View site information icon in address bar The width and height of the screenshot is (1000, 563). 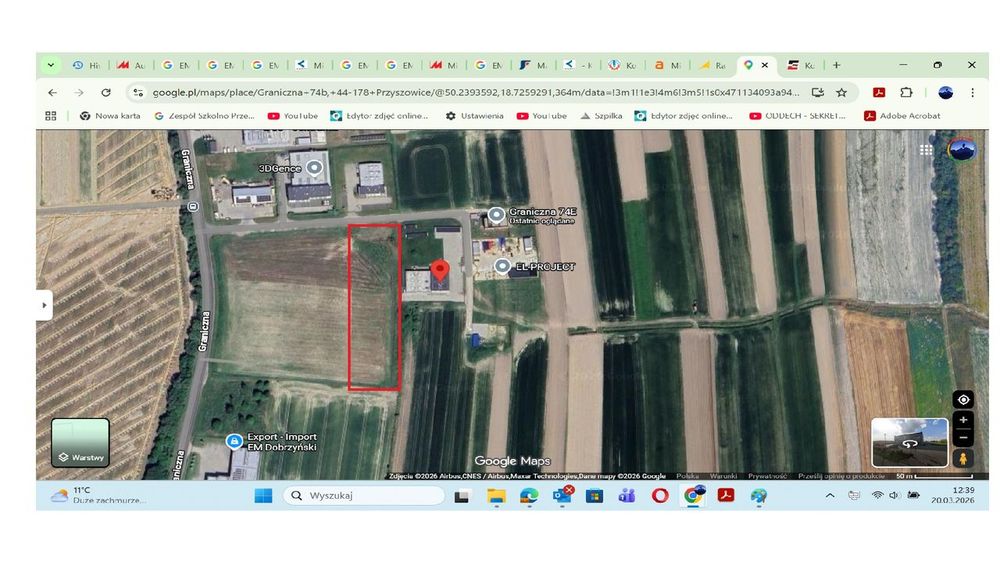pyautogui.click(x=138, y=92)
